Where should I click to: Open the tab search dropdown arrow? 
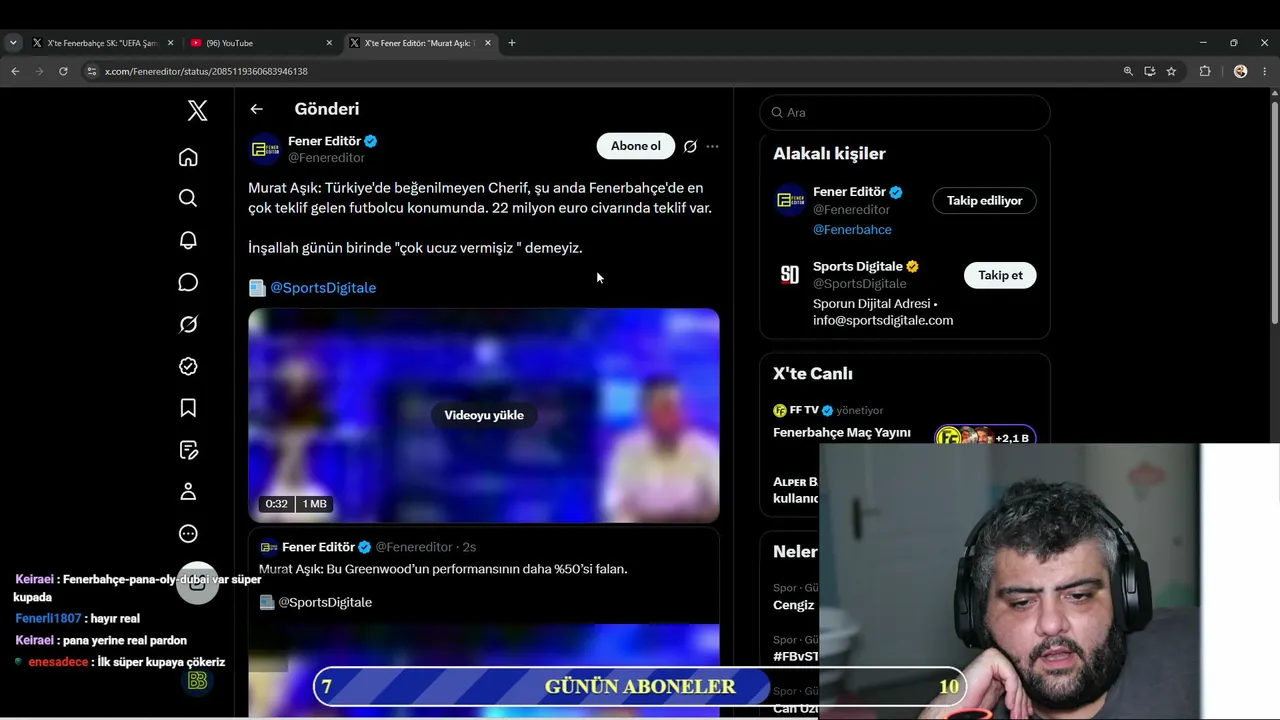(13, 43)
